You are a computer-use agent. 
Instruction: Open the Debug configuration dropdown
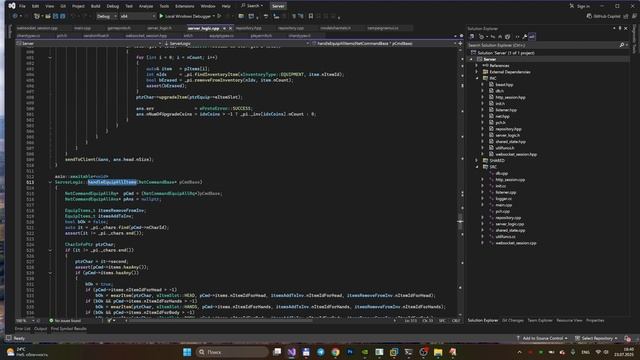point(106,16)
